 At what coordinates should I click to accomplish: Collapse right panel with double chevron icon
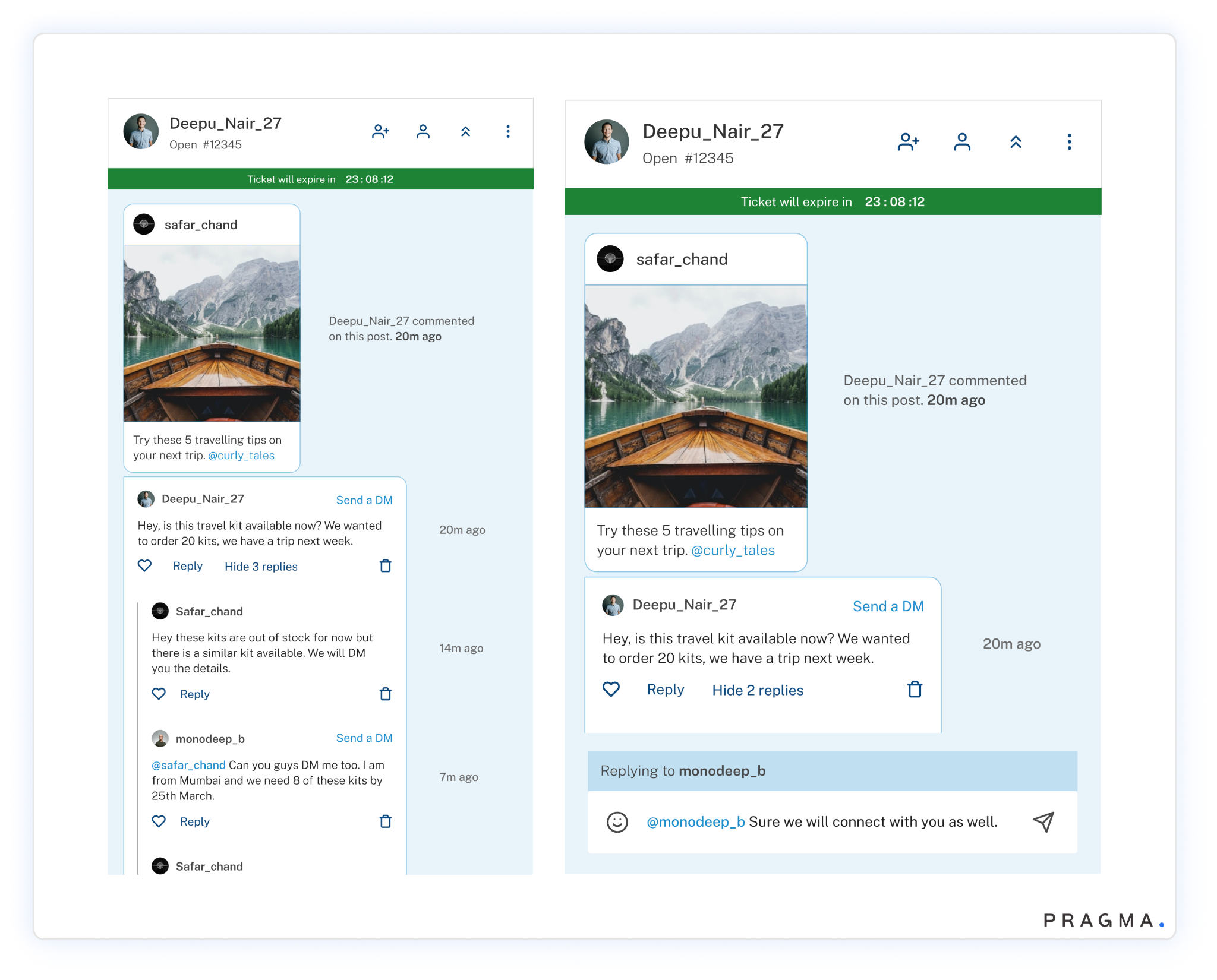pos(1016,142)
